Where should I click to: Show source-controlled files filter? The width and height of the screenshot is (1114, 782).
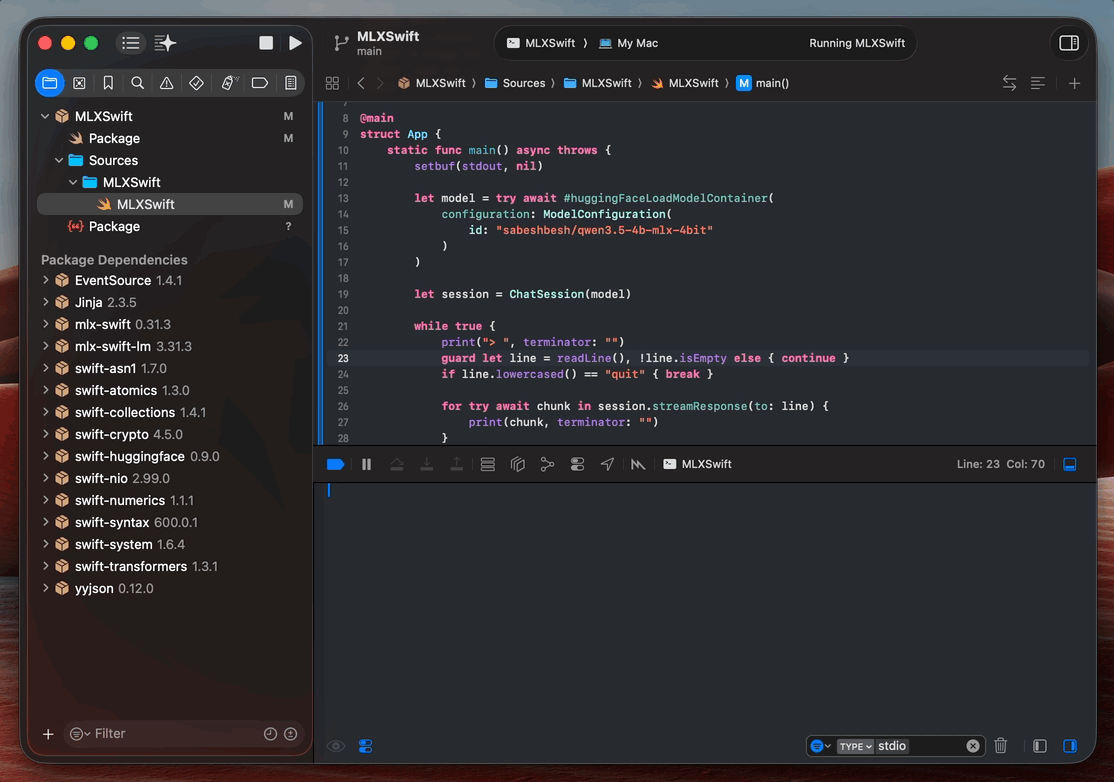pyautogui.click(x=291, y=734)
